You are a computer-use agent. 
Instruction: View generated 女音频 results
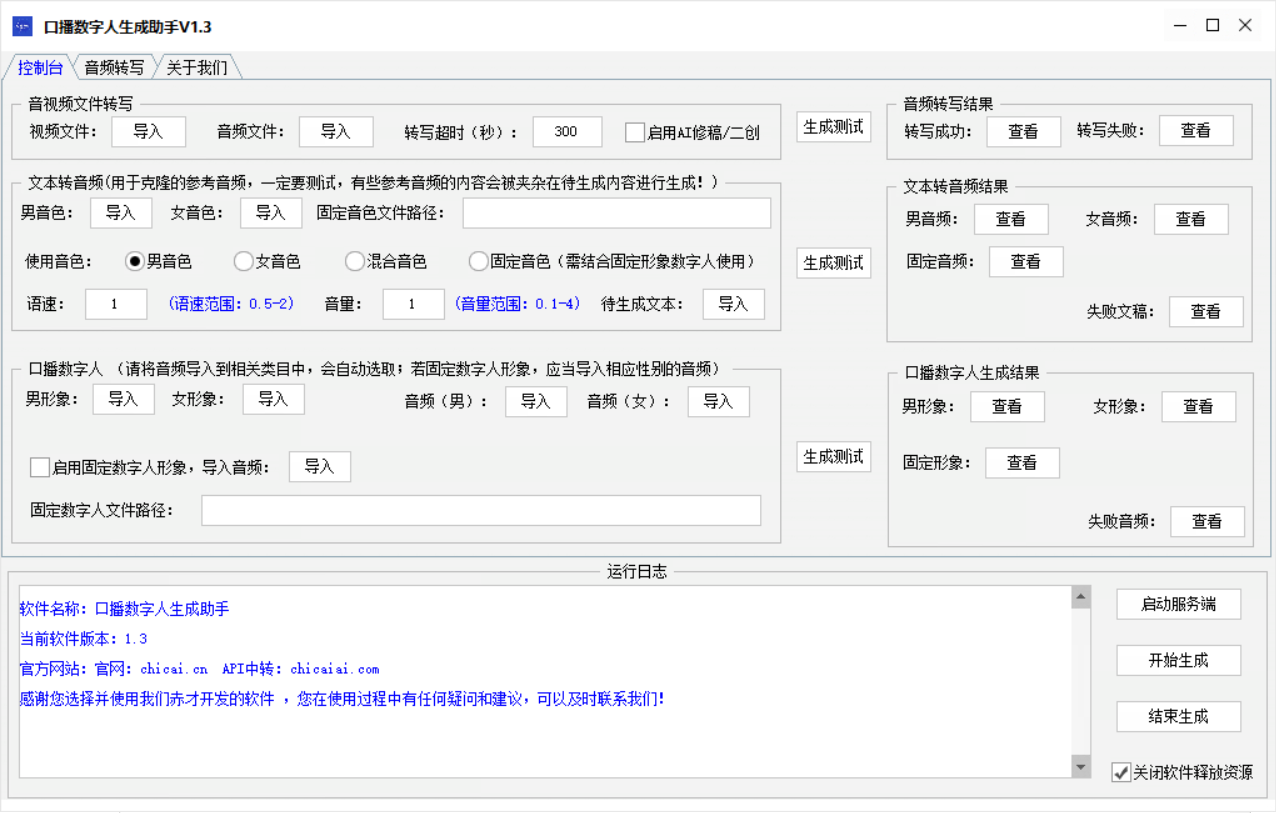point(1191,219)
